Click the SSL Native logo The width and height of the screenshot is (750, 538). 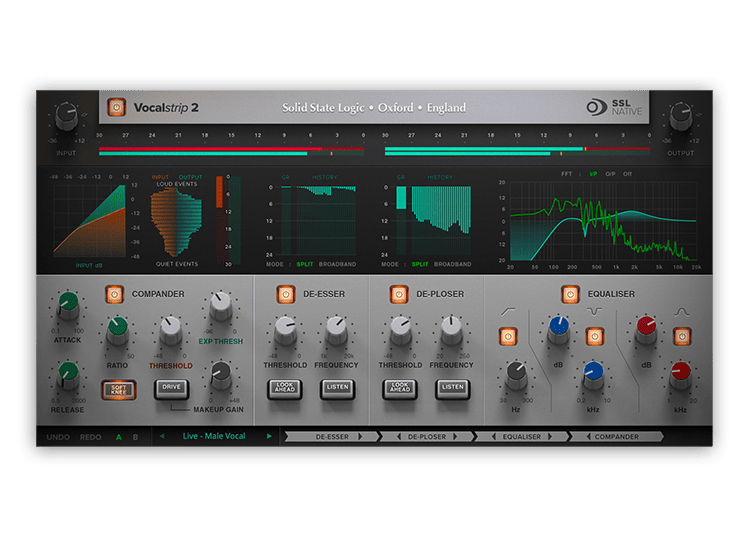point(614,107)
